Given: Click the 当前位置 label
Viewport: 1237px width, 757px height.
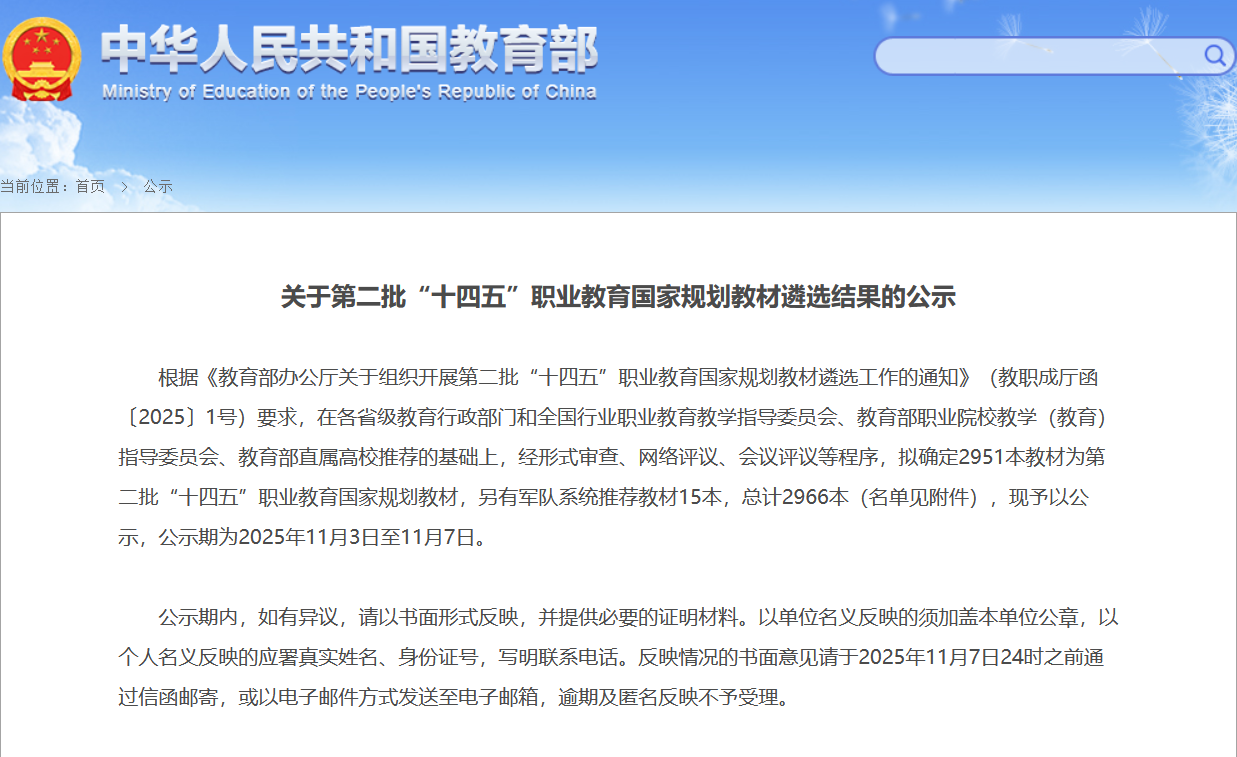Looking at the screenshot, I should point(34,186).
